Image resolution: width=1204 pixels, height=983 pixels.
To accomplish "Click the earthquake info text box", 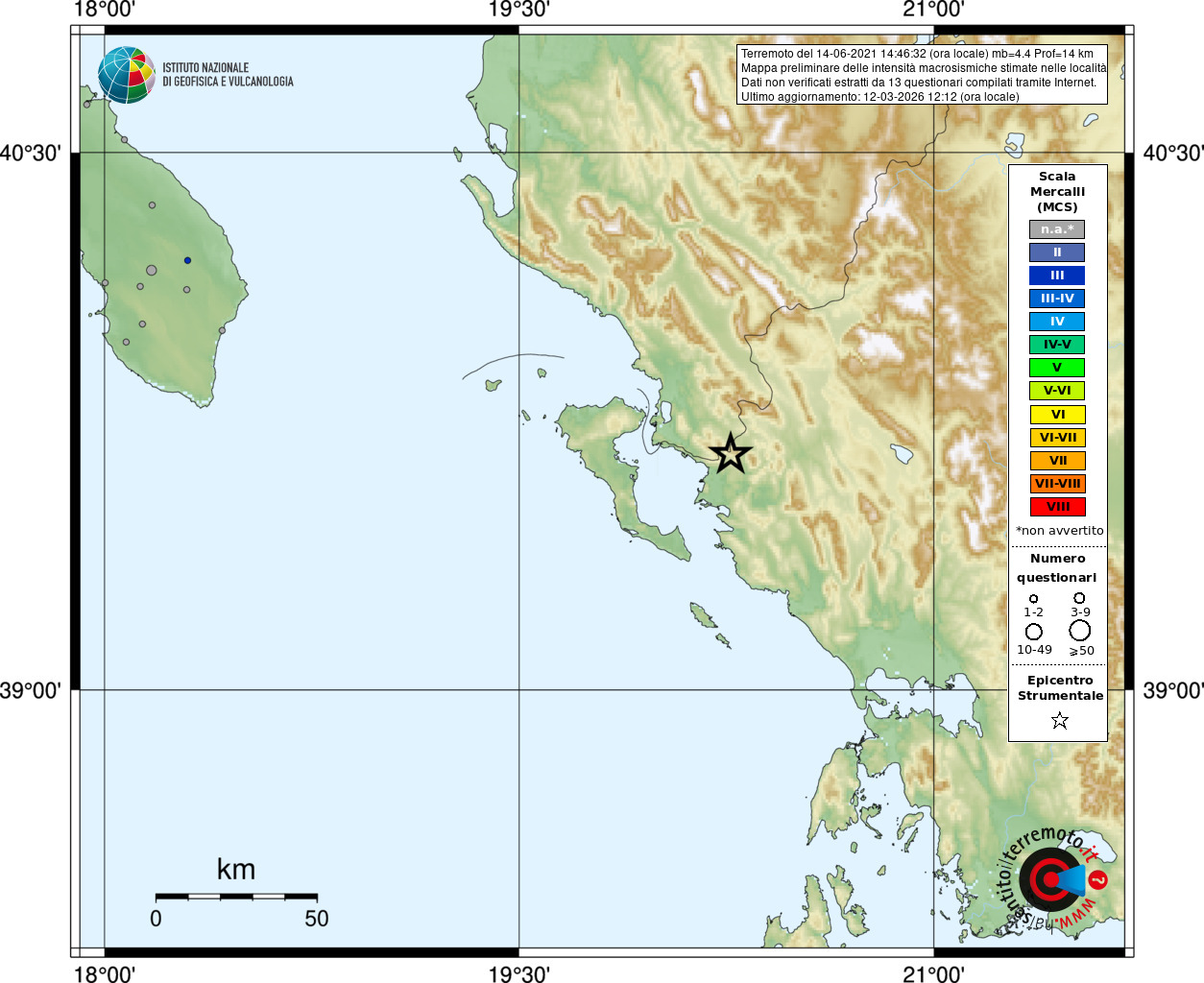I will pyautogui.click(x=923, y=75).
